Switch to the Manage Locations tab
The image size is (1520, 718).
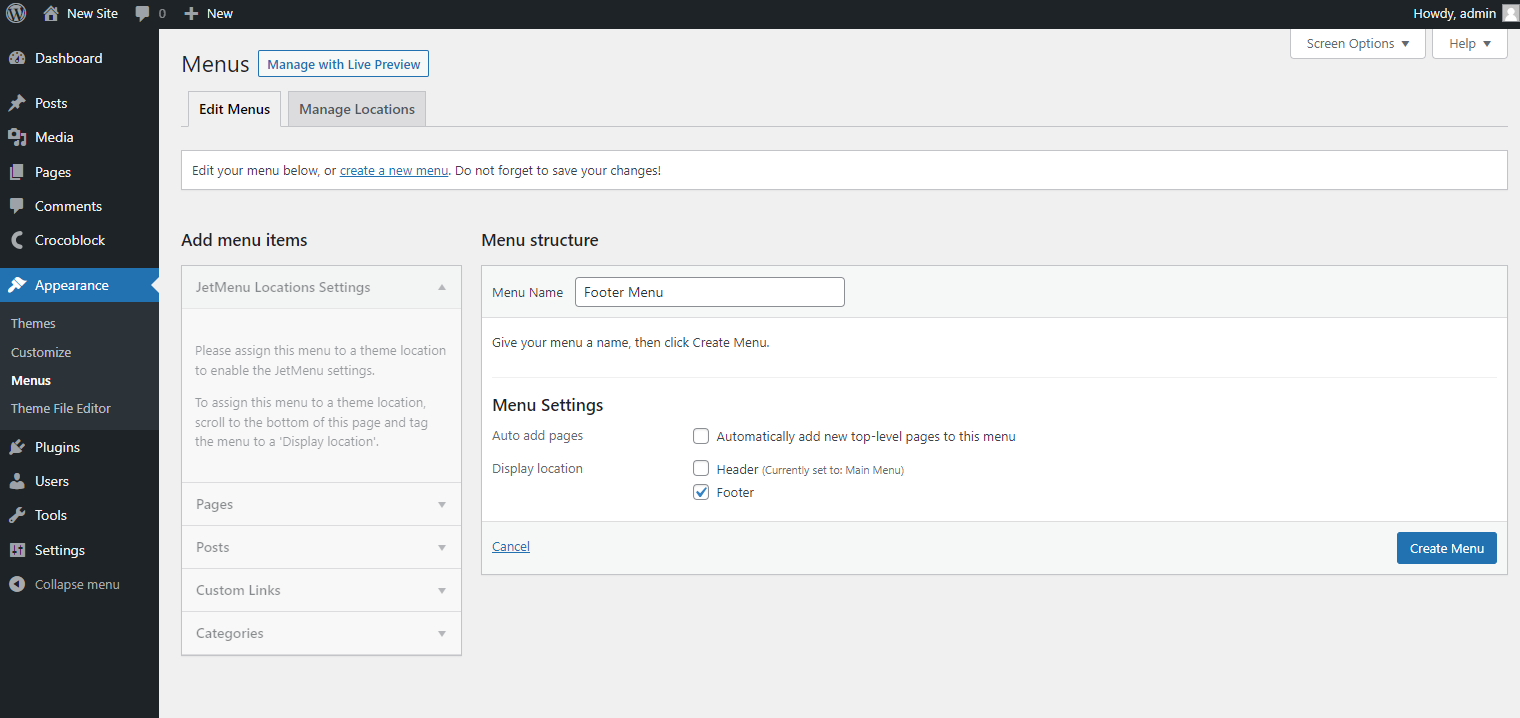357,109
